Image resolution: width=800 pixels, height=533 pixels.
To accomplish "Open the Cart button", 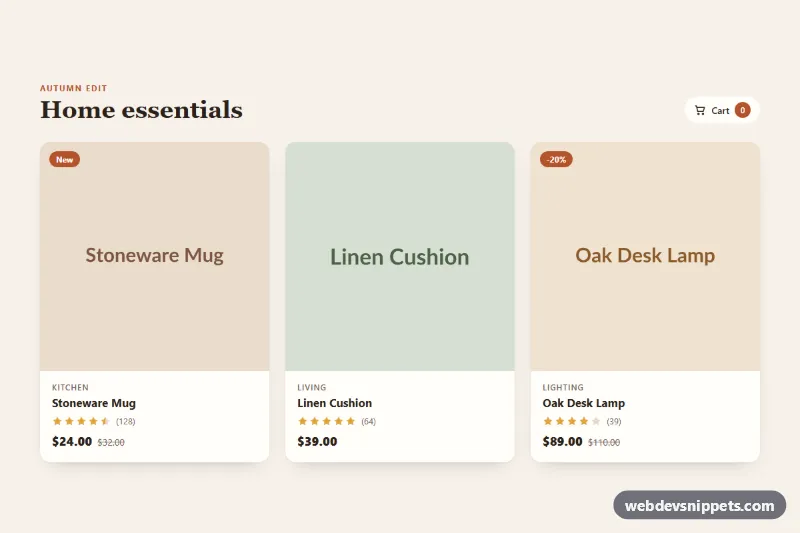I will pyautogui.click(x=721, y=110).
